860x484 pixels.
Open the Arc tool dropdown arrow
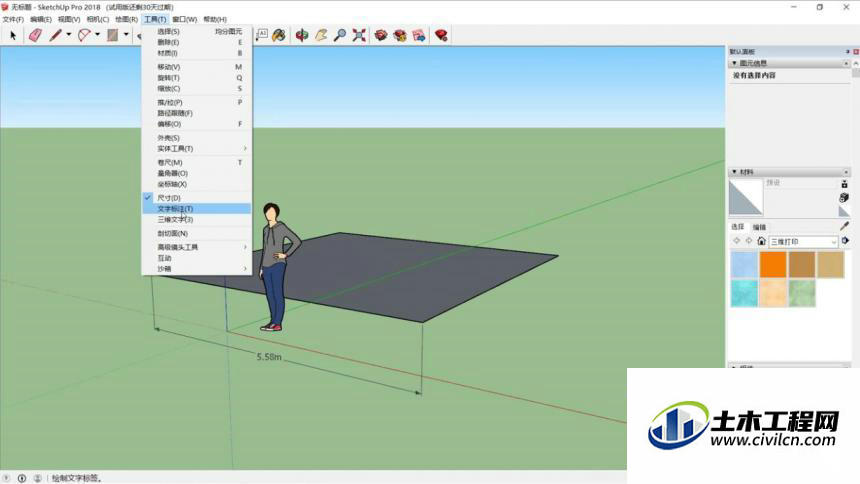point(98,35)
